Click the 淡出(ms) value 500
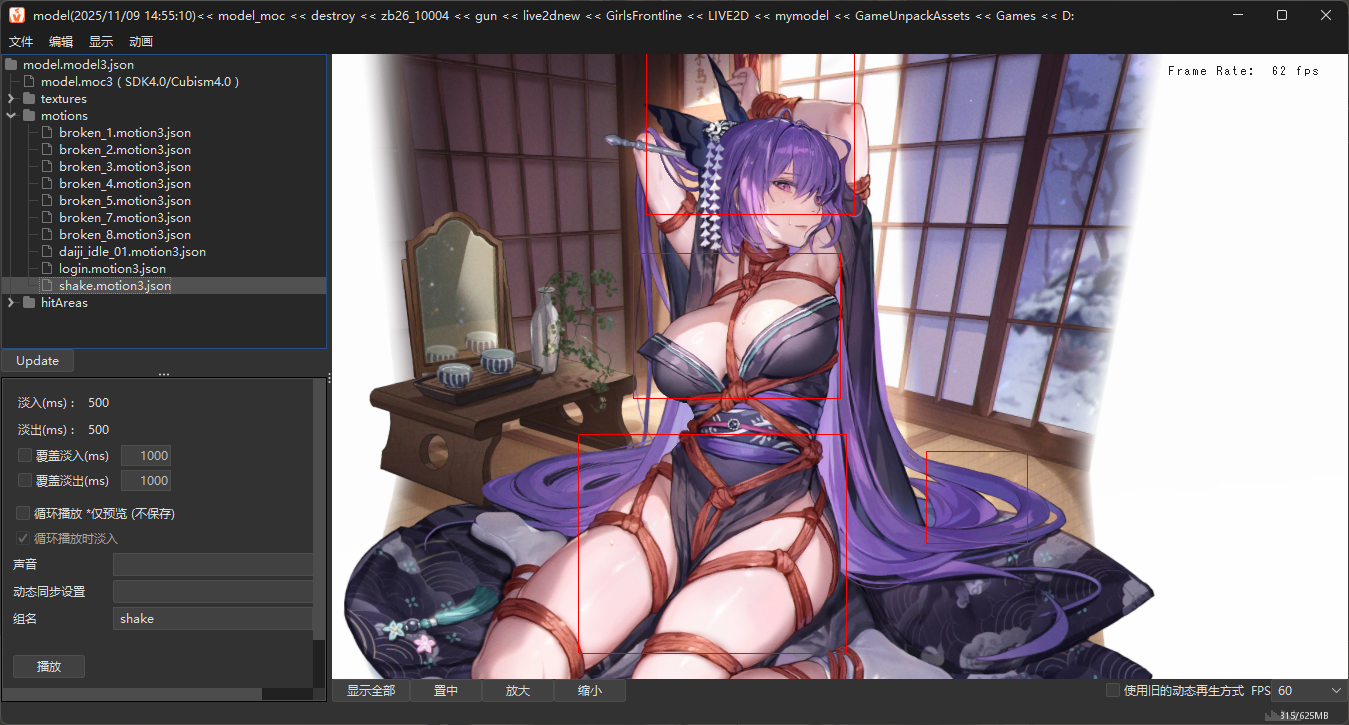 click(98, 429)
